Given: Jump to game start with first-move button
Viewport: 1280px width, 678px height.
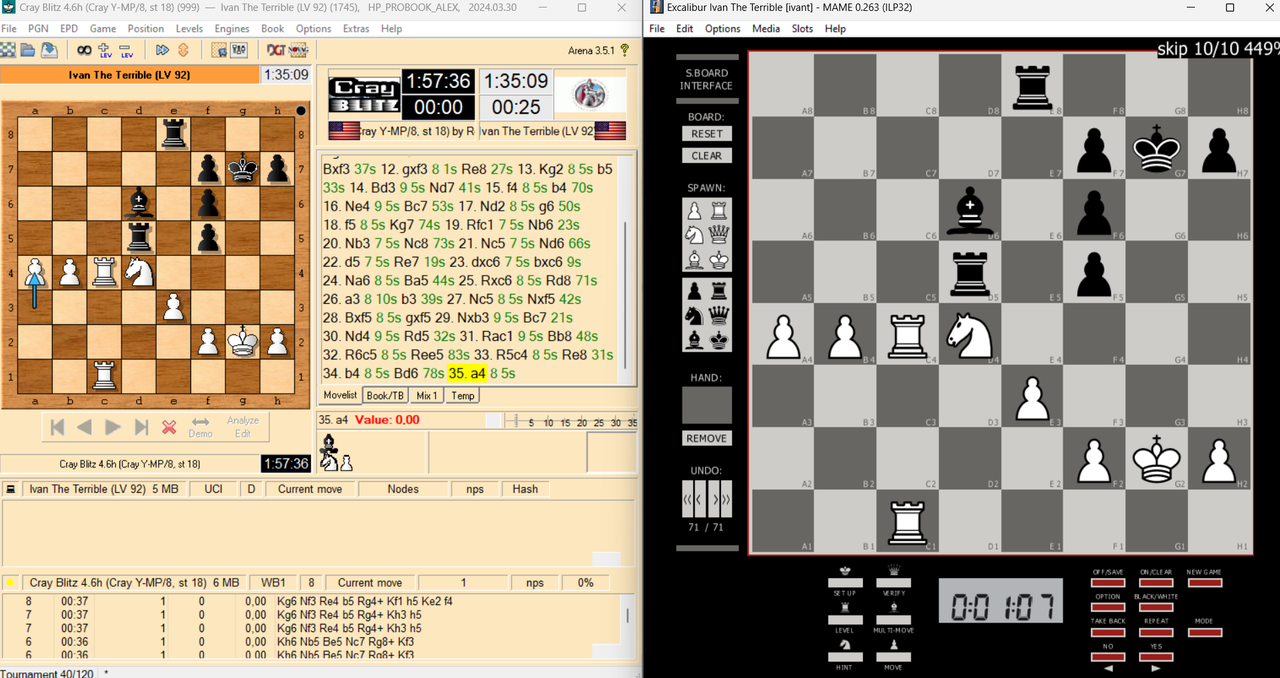Looking at the screenshot, I should (x=57, y=427).
